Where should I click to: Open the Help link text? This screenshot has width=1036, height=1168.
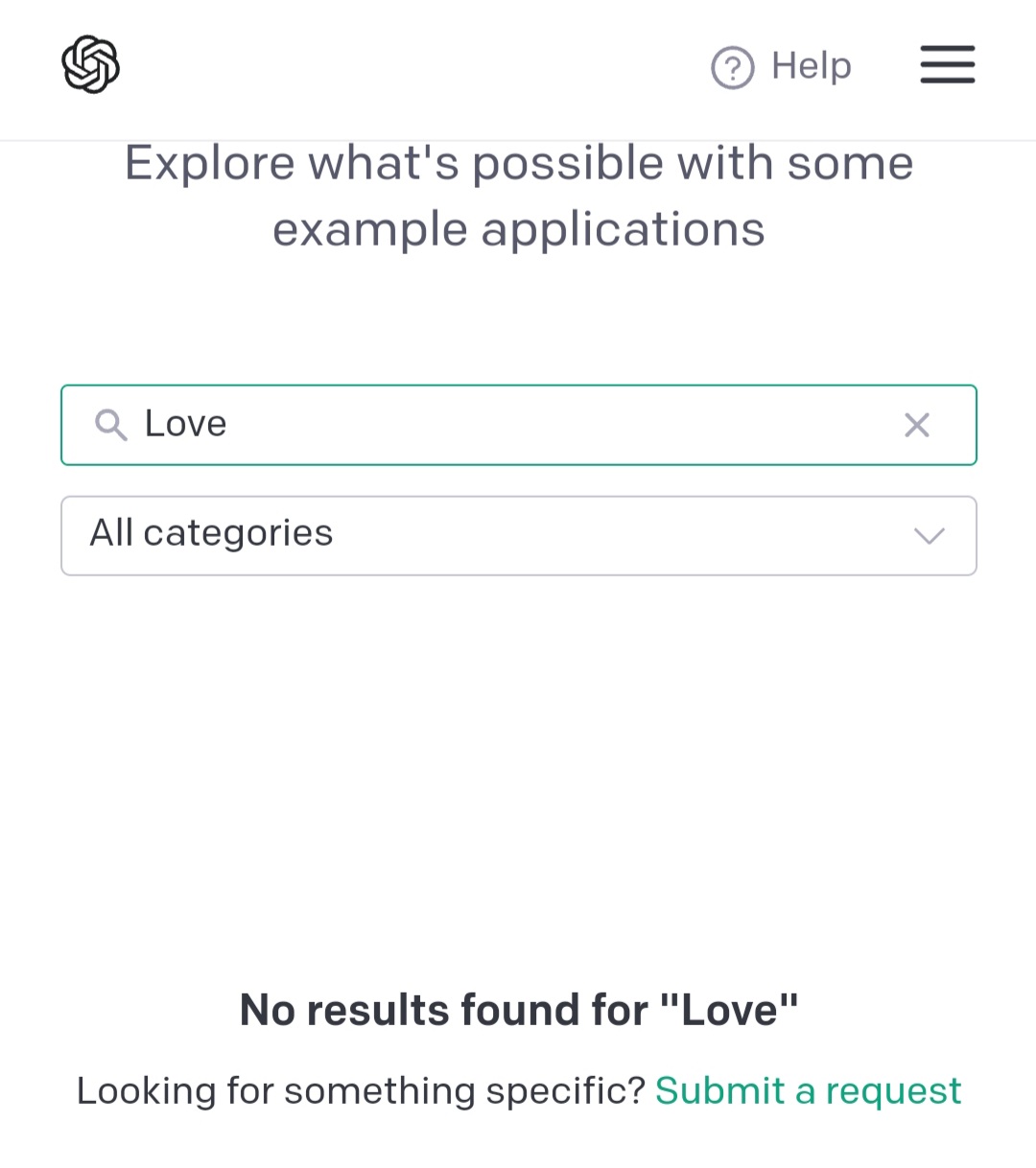[x=811, y=66]
